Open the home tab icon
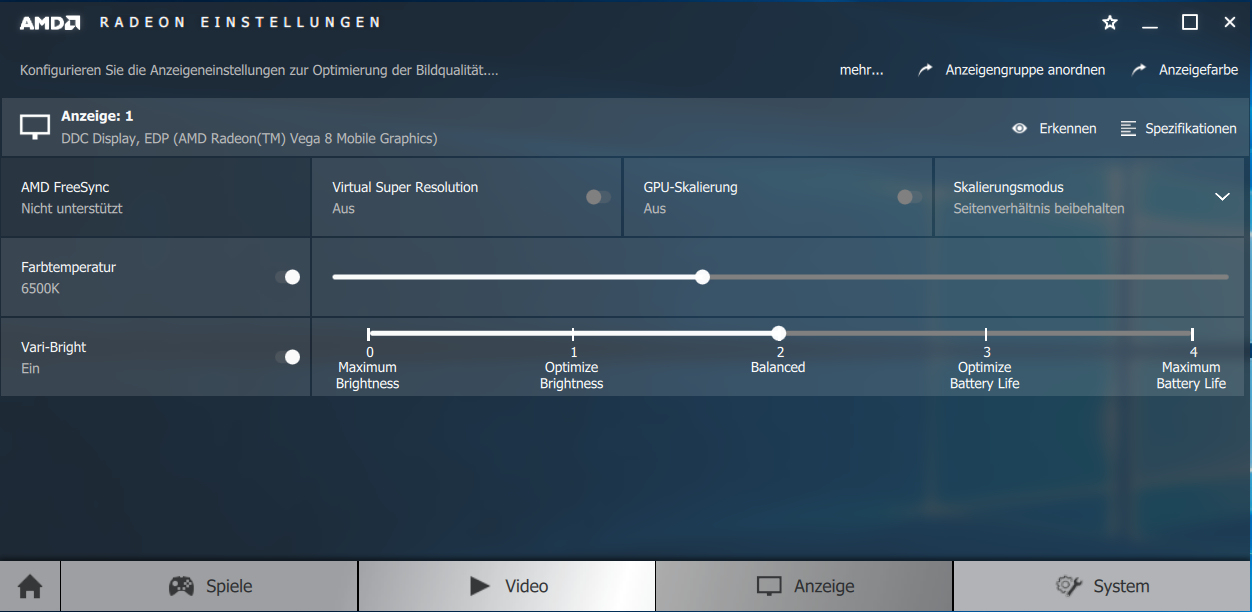The image size is (1252, 612). point(30,587)
